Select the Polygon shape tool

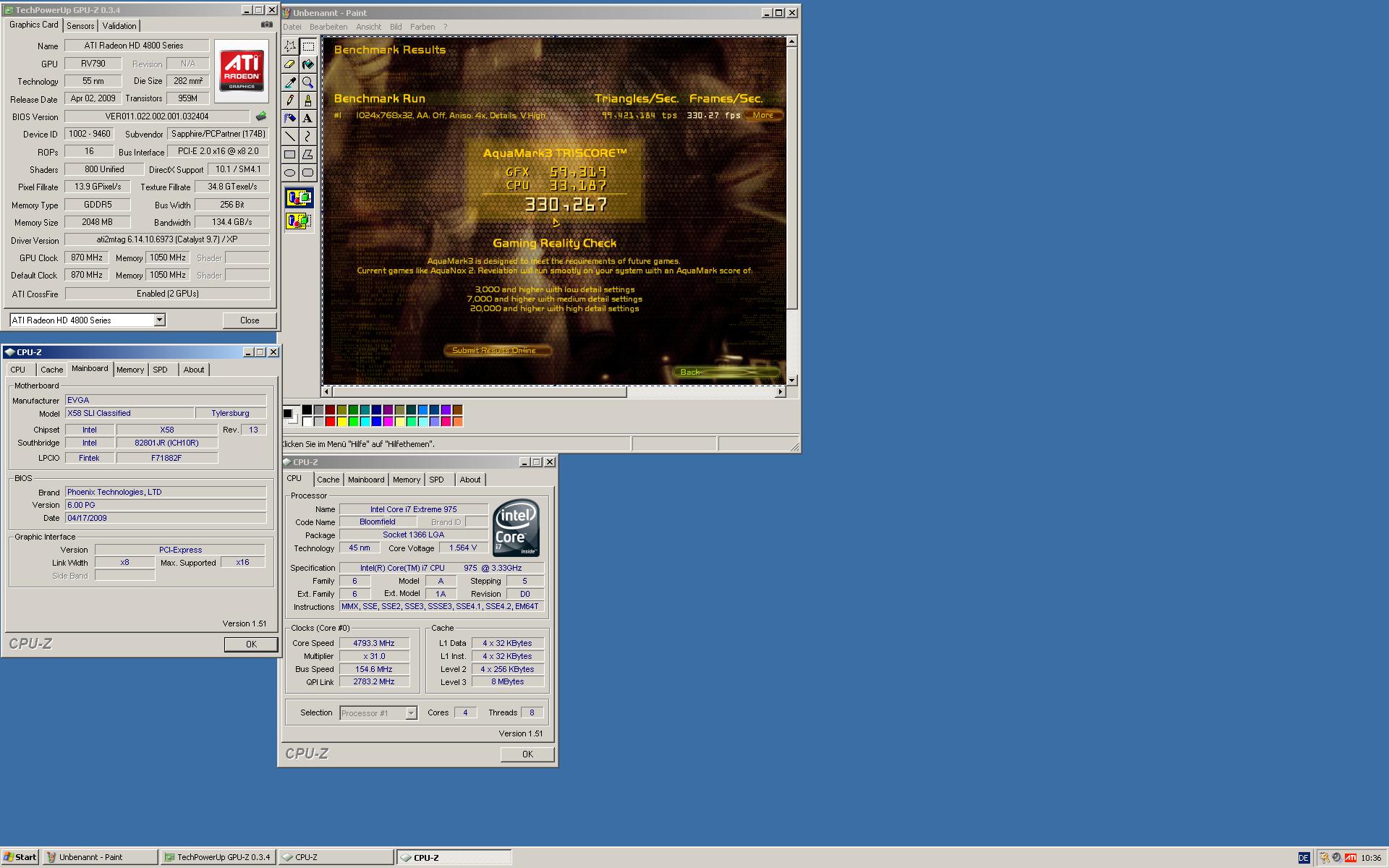click(307, 154)
